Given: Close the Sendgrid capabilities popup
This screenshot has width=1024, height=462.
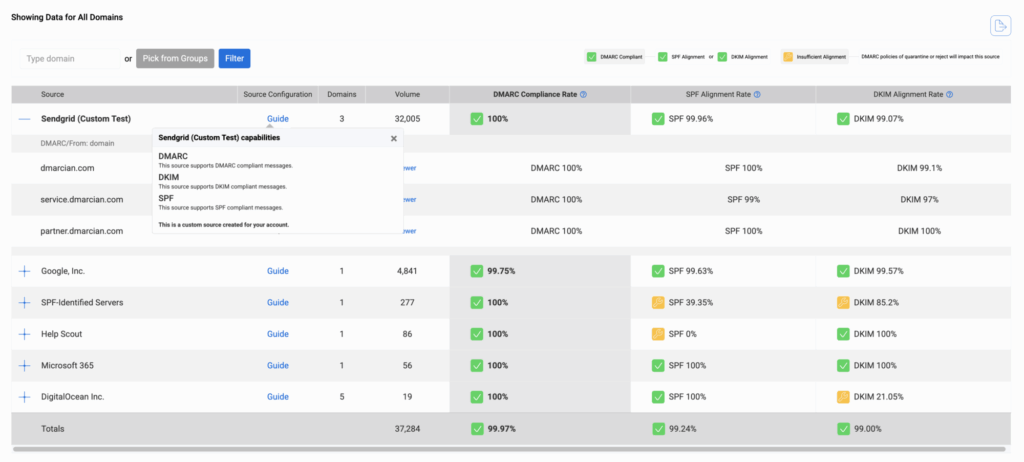Looking at the screenshot, I should coord(394,139).
